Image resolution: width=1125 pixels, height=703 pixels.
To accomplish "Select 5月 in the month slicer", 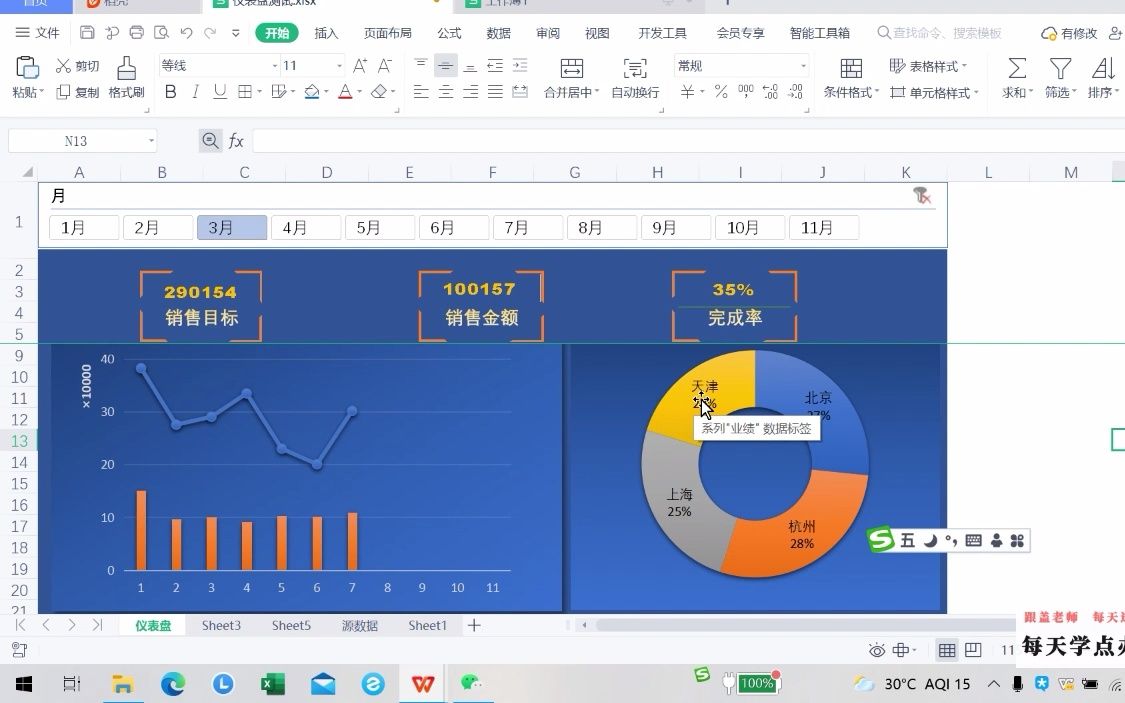I will 380,227.
